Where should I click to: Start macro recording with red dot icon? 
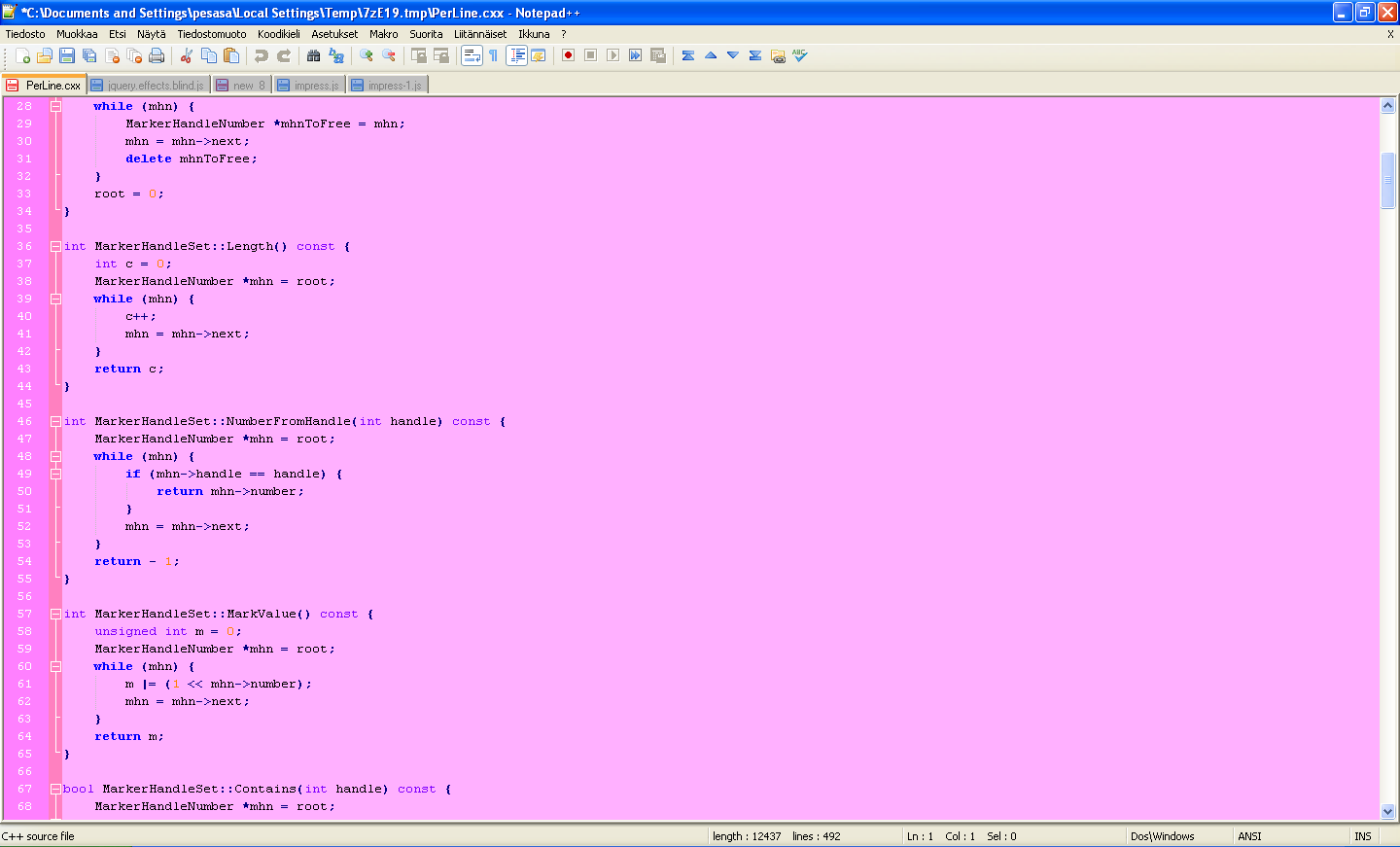coord(568,55)
